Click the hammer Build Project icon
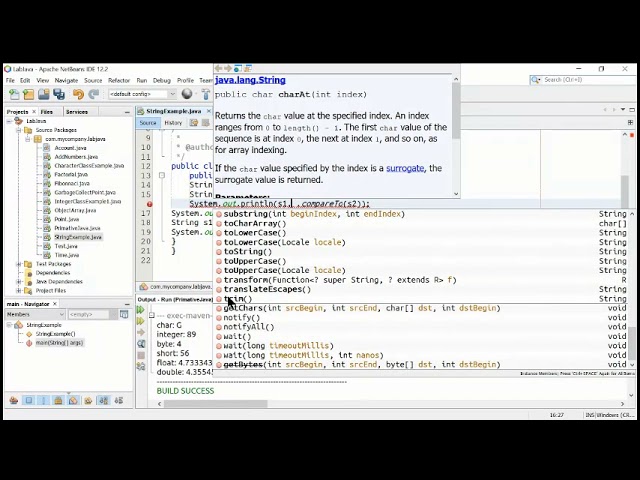Viewport: 640px width, 480px height. click(x=206, y=94)
